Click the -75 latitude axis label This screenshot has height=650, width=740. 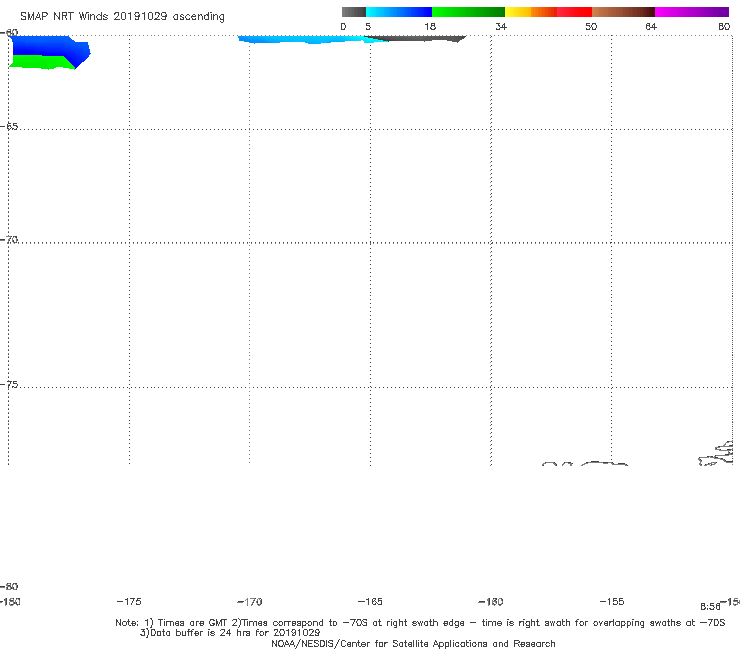pyautogui.click(x=9, y=385)
